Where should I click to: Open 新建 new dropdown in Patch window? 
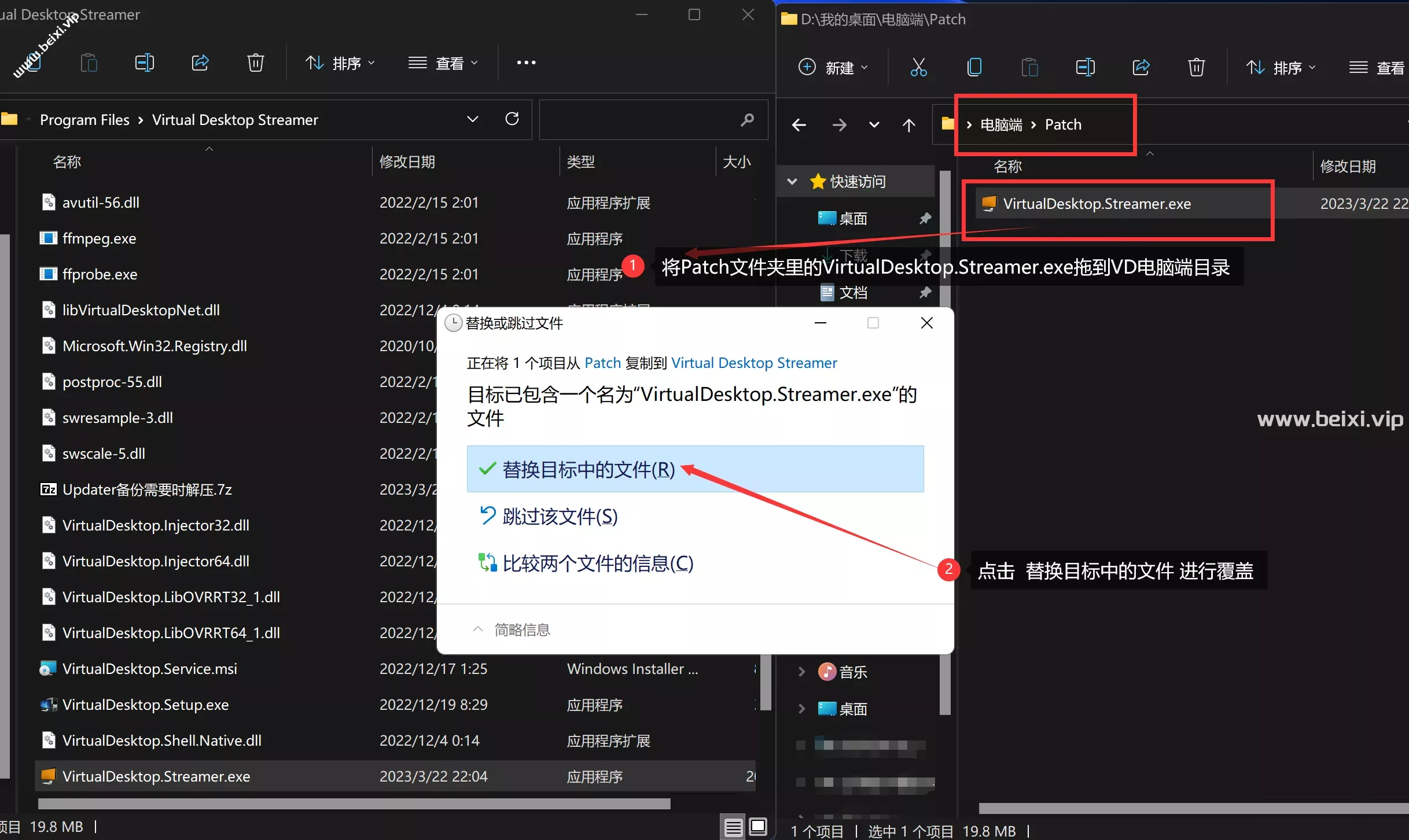tap(833, 67)
